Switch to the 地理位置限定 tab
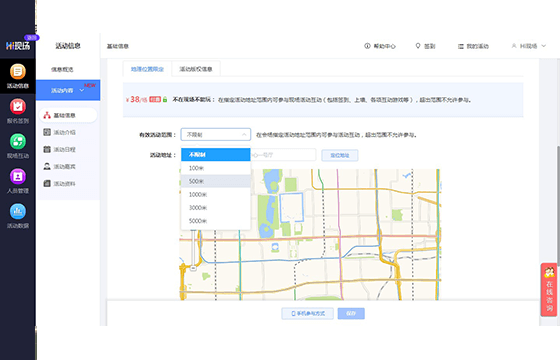Image resolution: width=560 pixels, height=360 pixels. coord(147,69)
